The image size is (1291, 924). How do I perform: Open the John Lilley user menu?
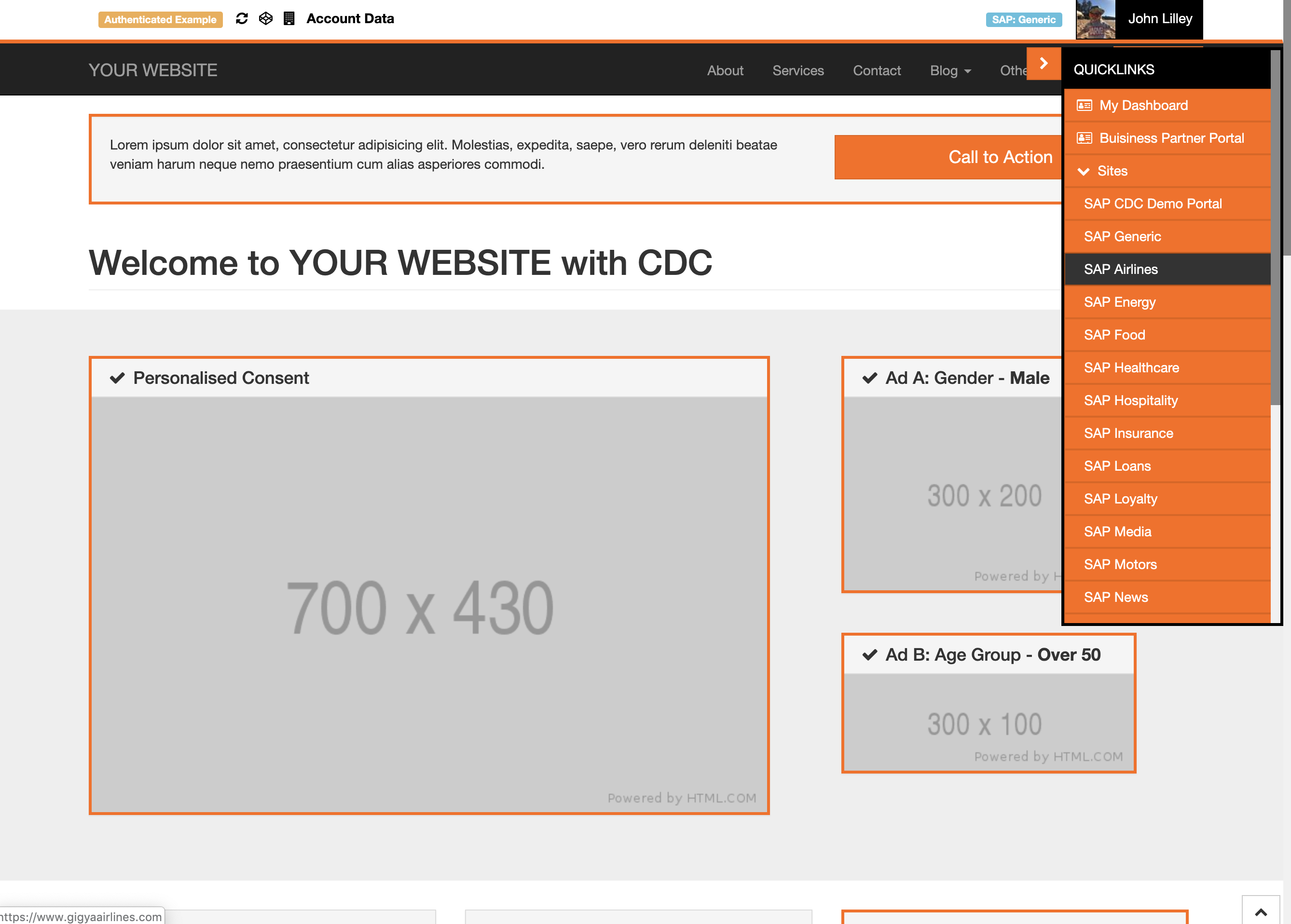pos(1159,19)
